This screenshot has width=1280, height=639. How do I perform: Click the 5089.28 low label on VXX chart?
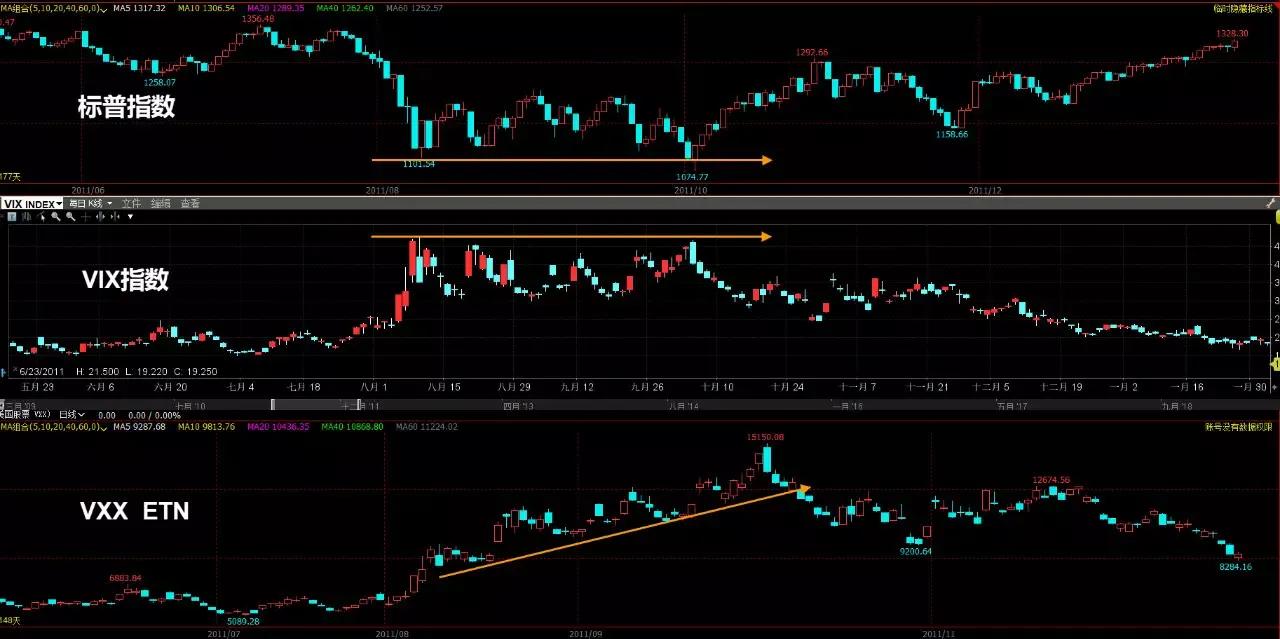[245, 621]
